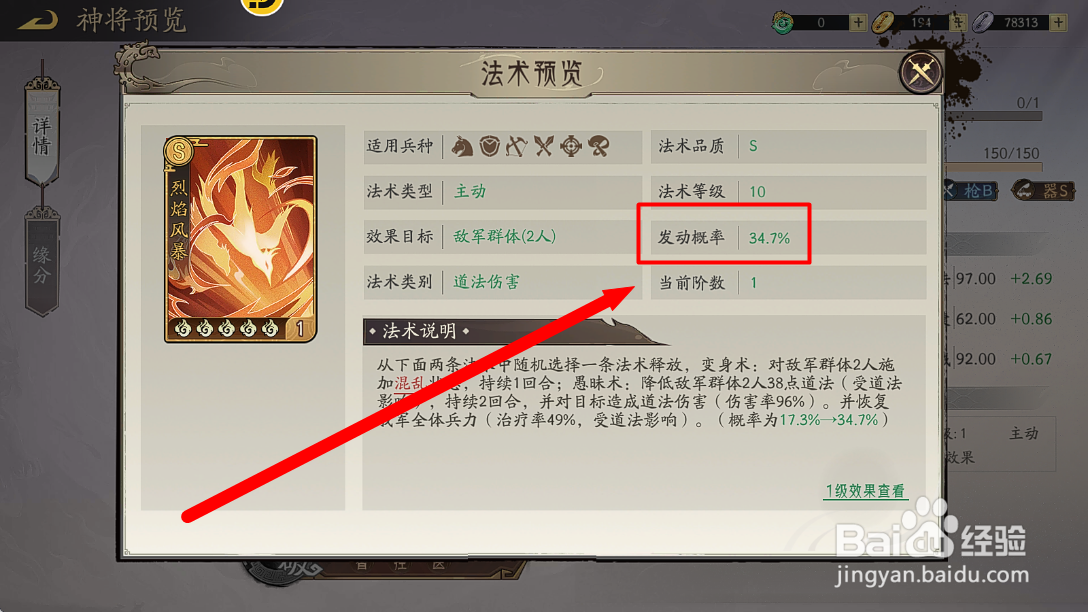Switch to the 详情 side tab

pos(42,132)
